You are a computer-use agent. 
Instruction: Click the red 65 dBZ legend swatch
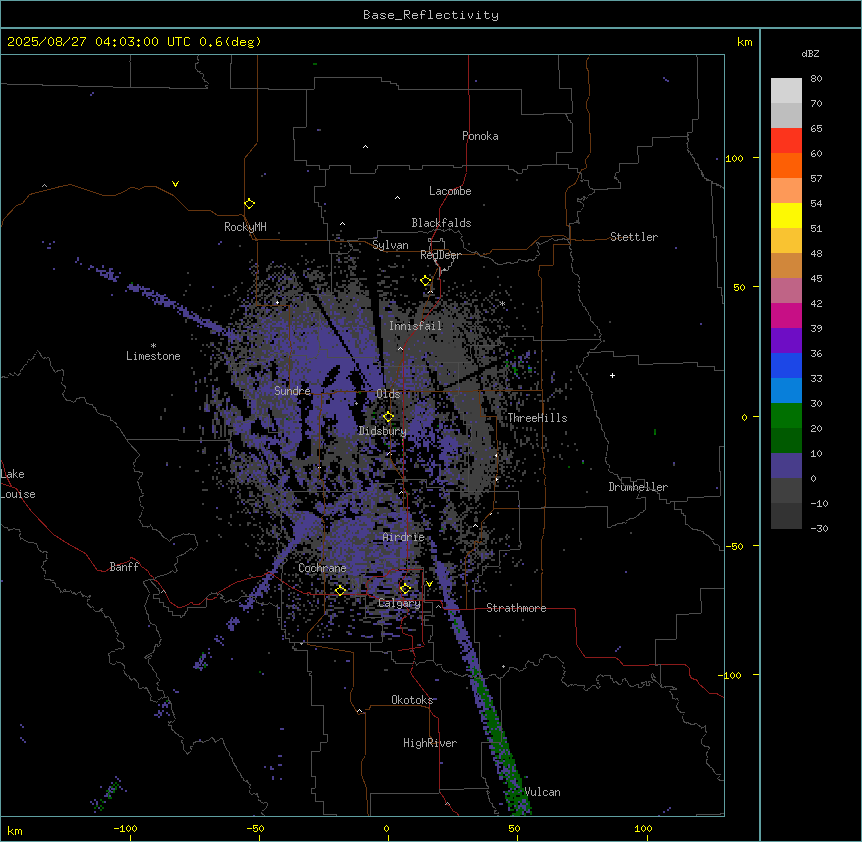[x=786, y=141]
